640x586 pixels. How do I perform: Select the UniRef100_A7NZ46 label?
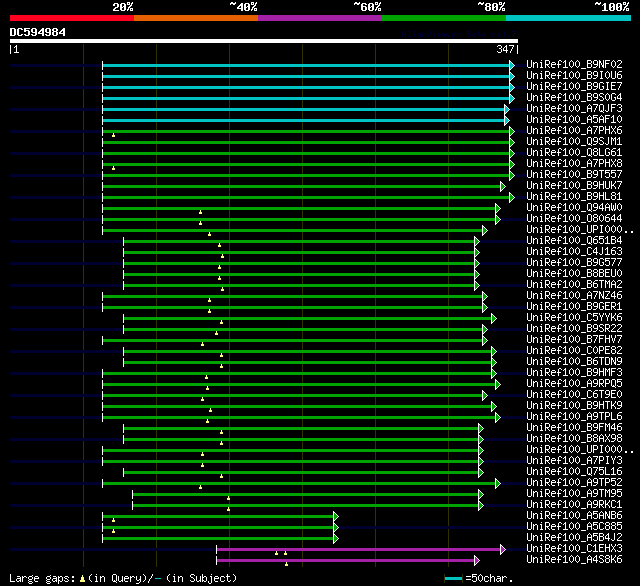tap(574, 296)
